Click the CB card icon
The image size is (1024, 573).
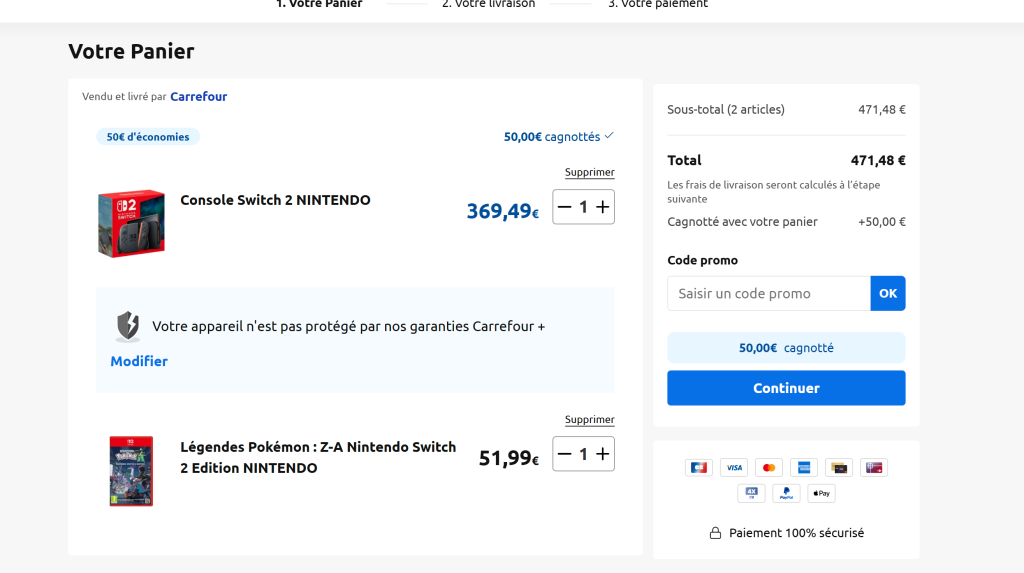698,468
